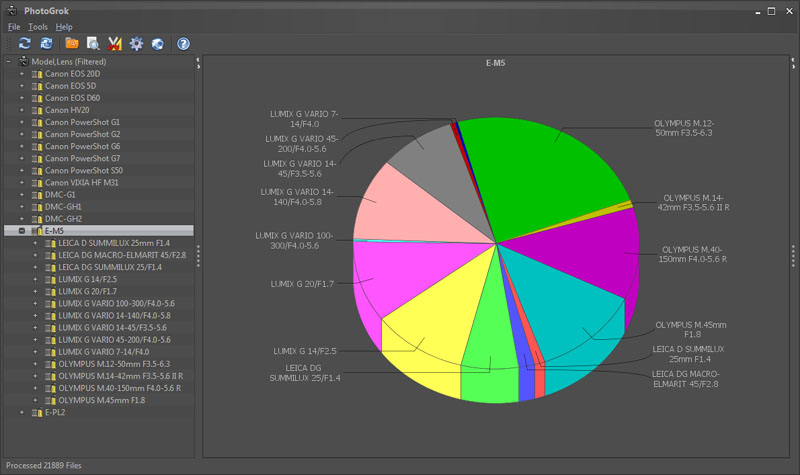Select Canon PowerShot G6 in the tree
This screenshot has height=475, width=800.
(x=83, y=146)
